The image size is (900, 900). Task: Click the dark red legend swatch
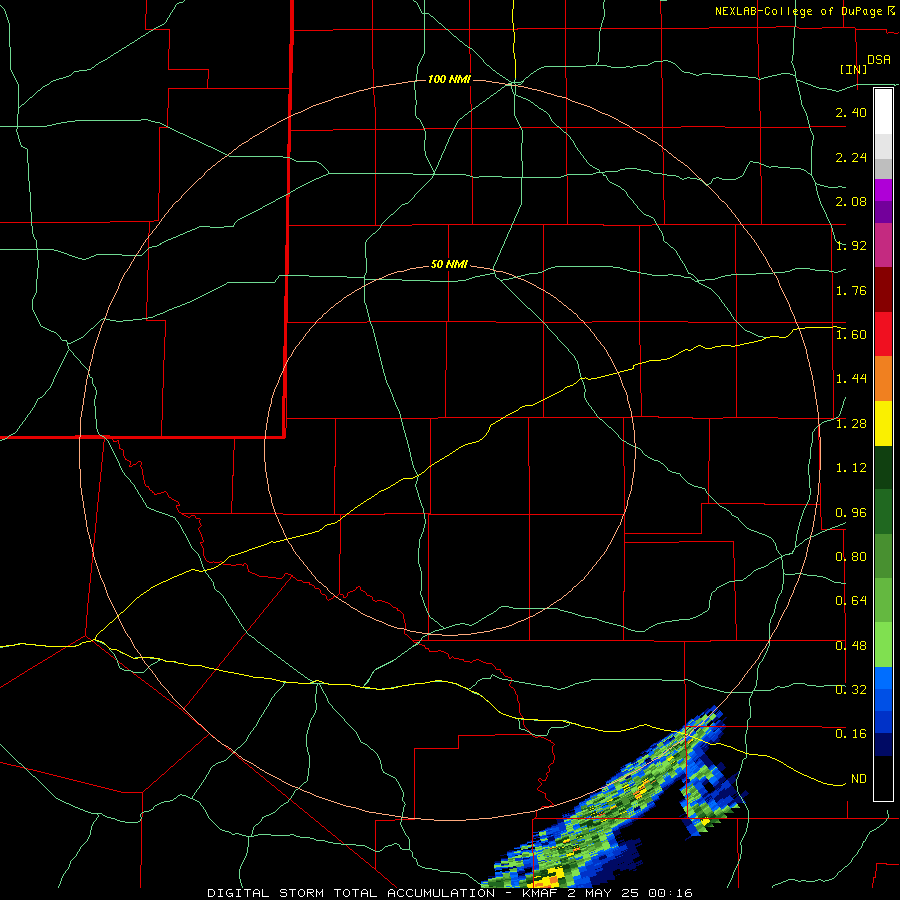[x=883, y=290]
